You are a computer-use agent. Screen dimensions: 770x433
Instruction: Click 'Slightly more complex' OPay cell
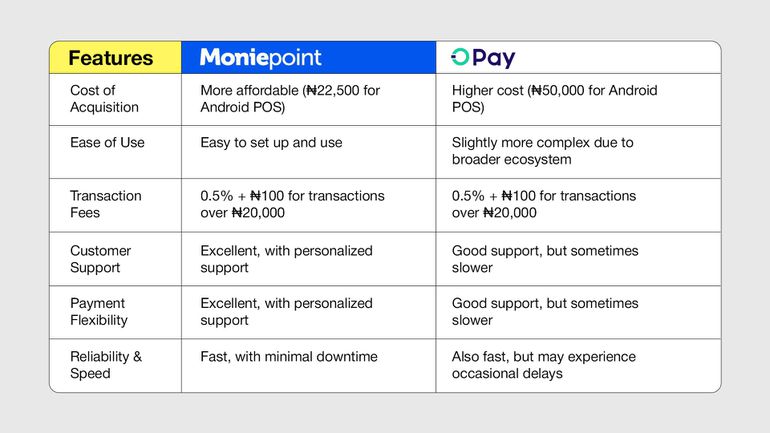click(x=542, y=151)
